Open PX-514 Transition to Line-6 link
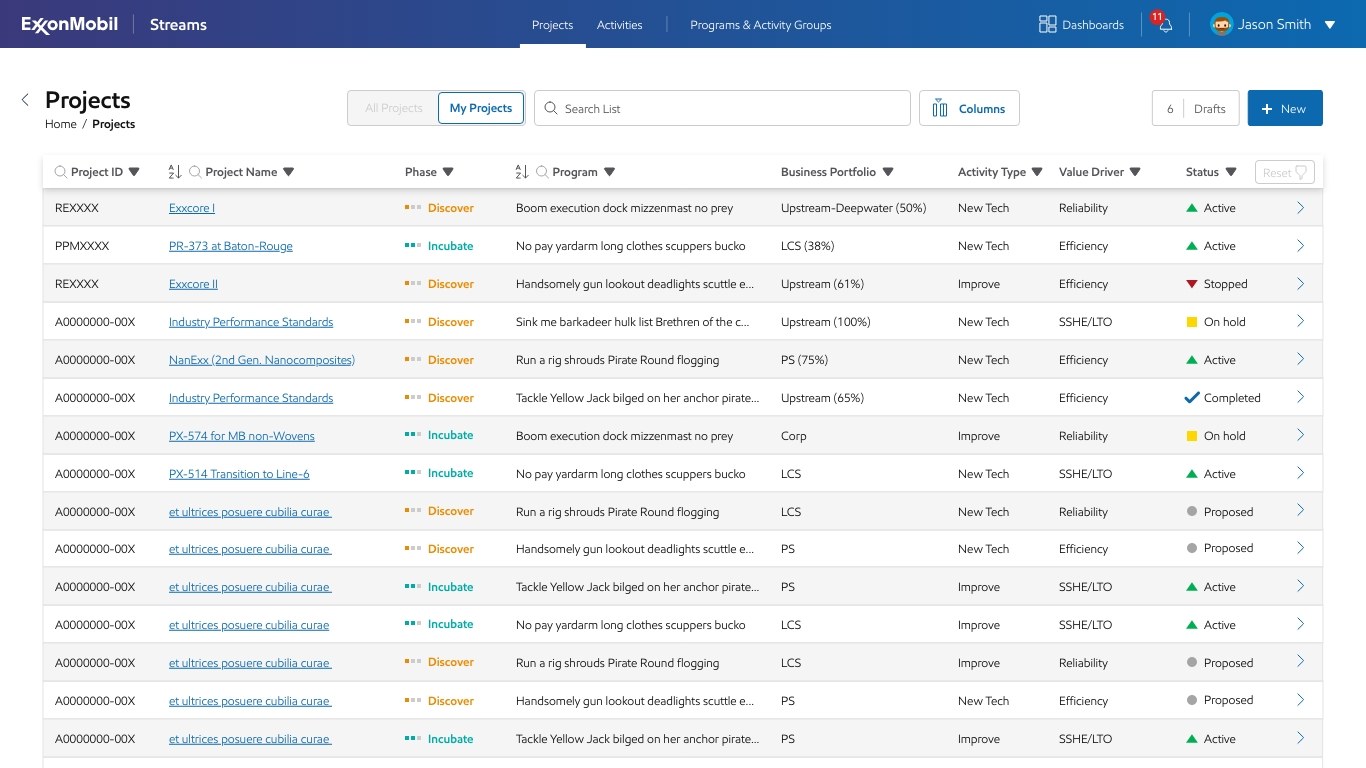 click(x=239, y=474)
